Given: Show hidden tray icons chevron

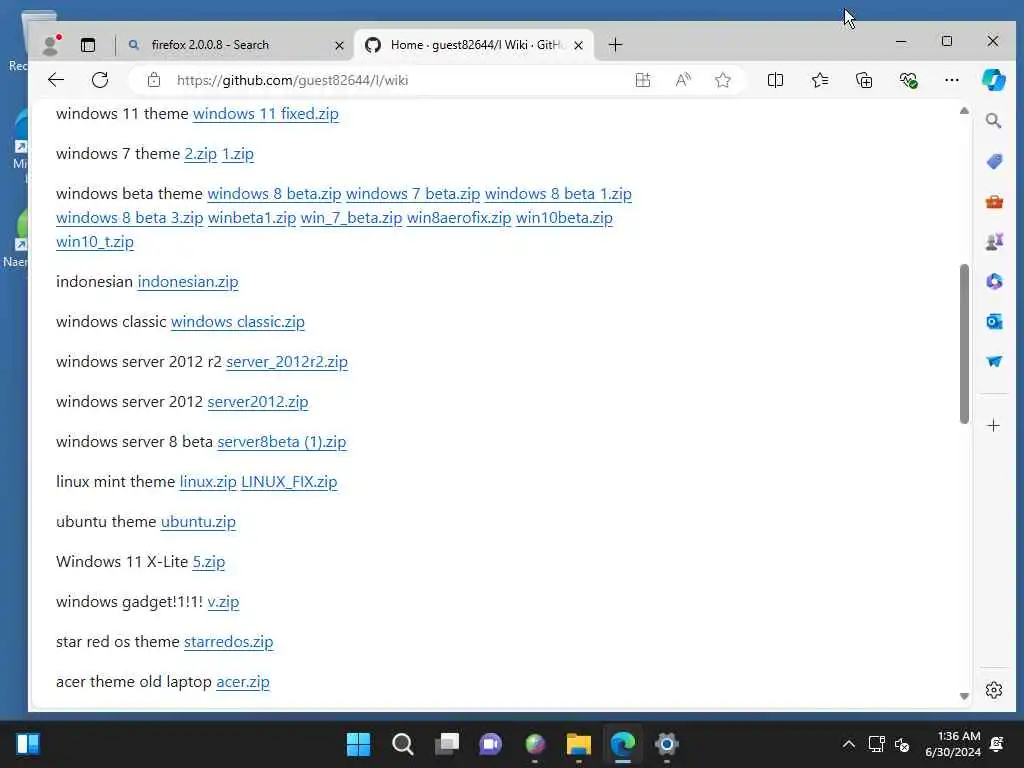Looking at the screenshot, I should click(848, 744).
